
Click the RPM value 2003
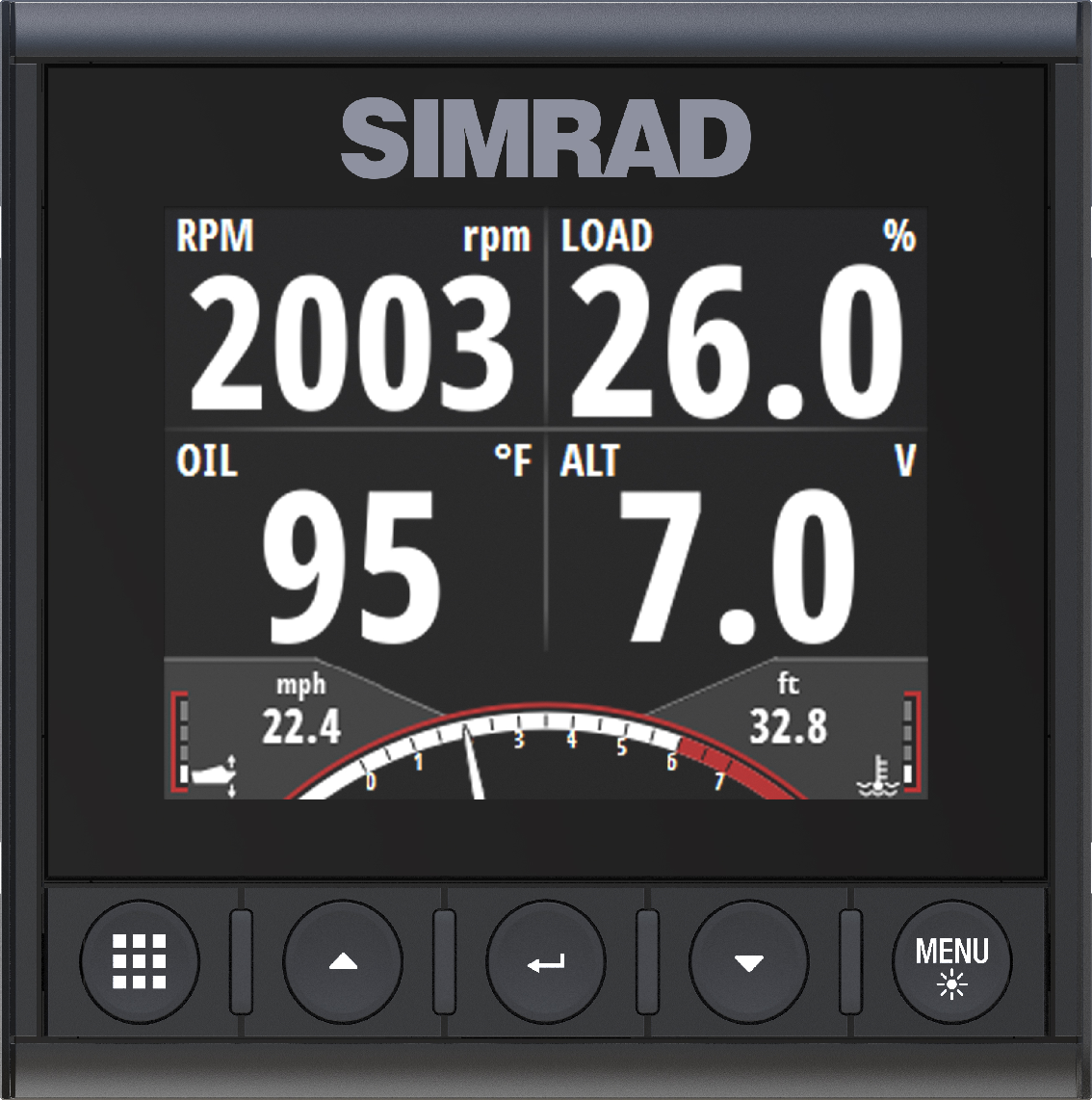click(x=352, y=344)
